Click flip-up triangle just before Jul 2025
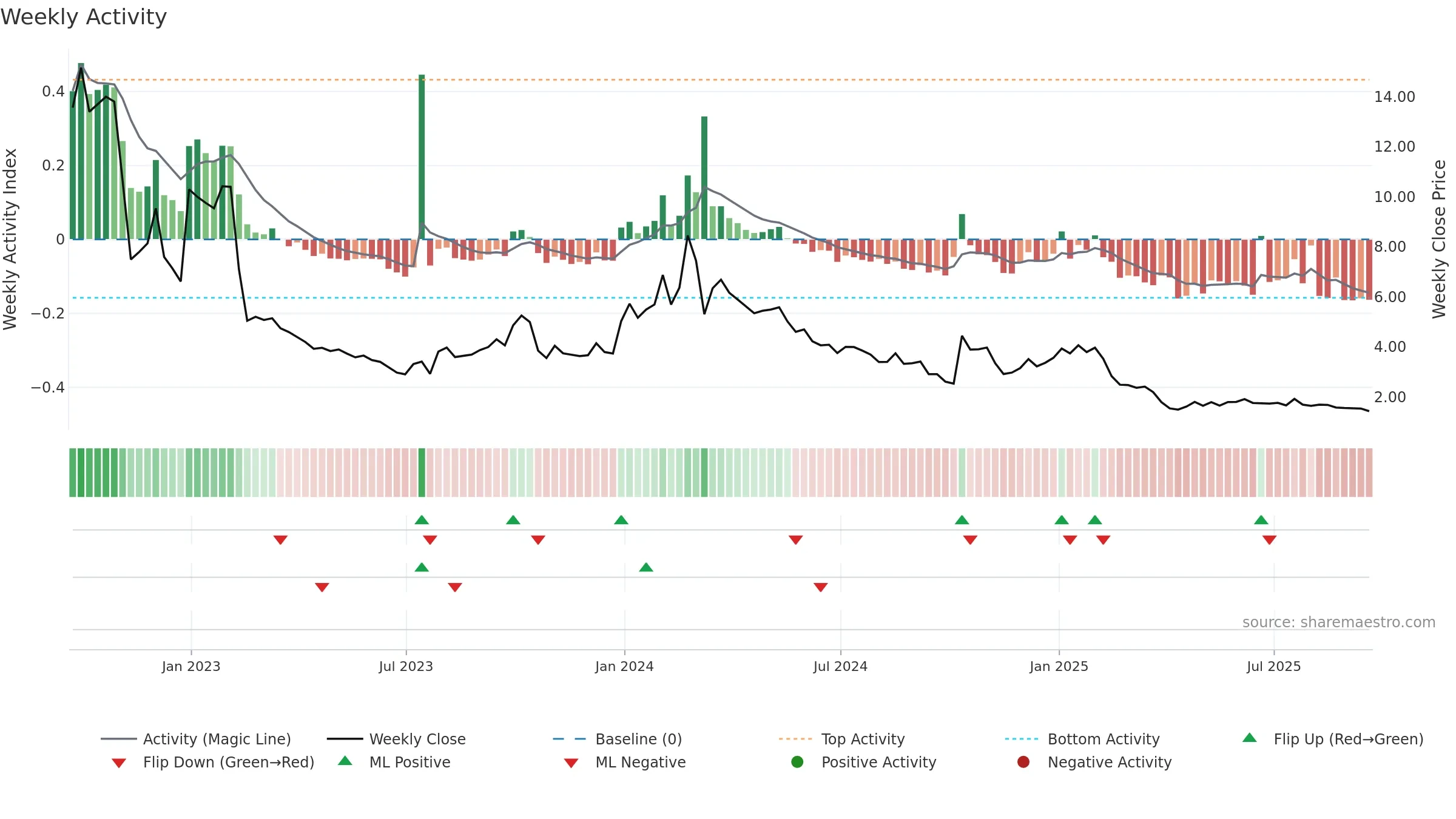 (1261, 520)
